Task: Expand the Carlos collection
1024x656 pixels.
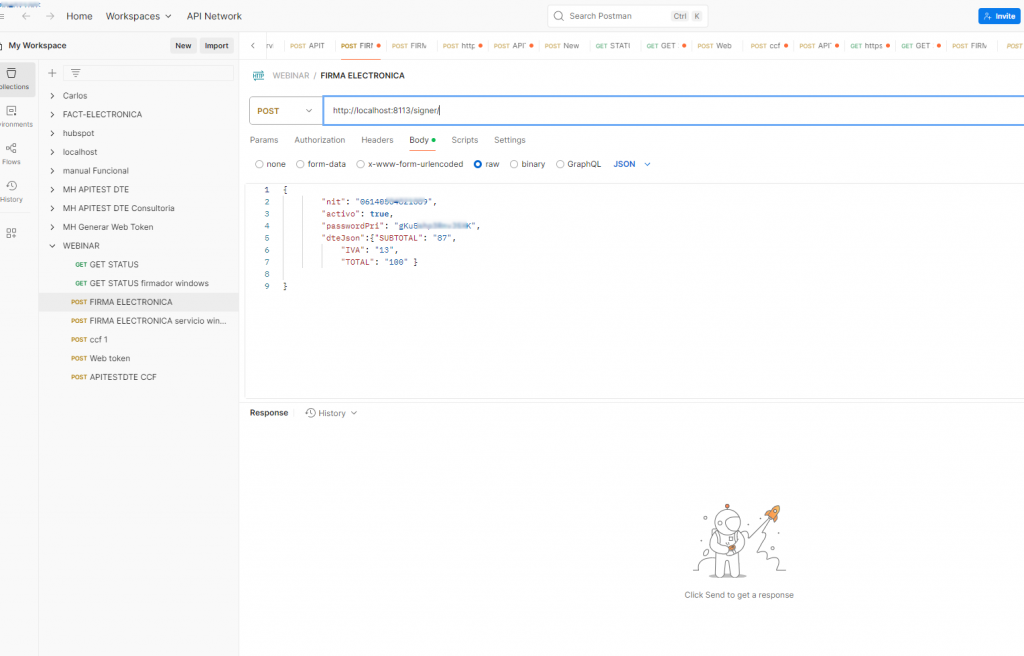Action: click(52, 96)
